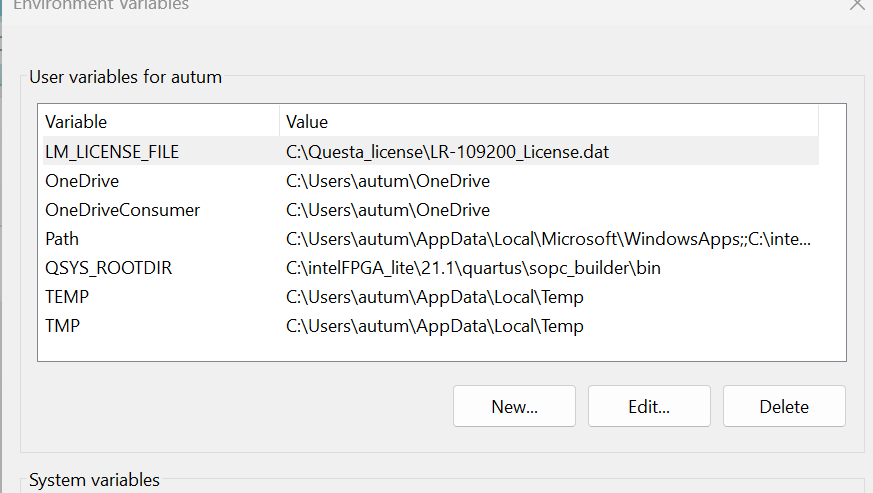Viewport: 873px width, 493px height.
Task: Select the OneDriveConsumer variable name
Action: [122, 210]
